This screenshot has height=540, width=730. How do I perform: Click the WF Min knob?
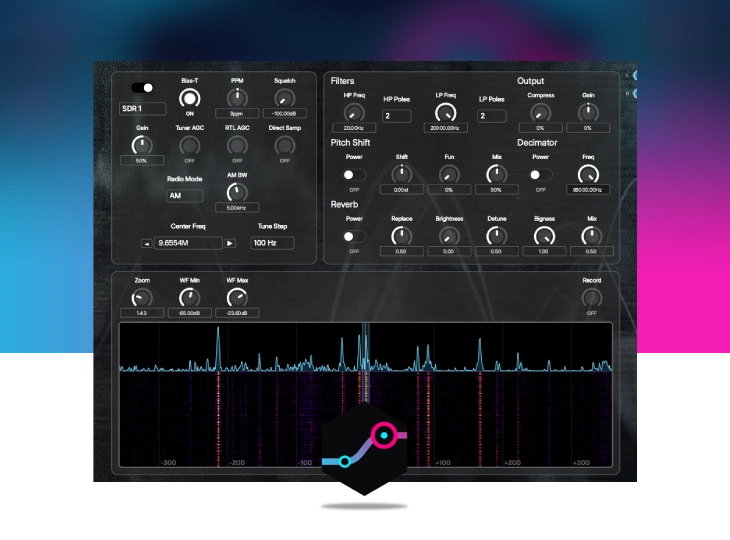(189, 298)
